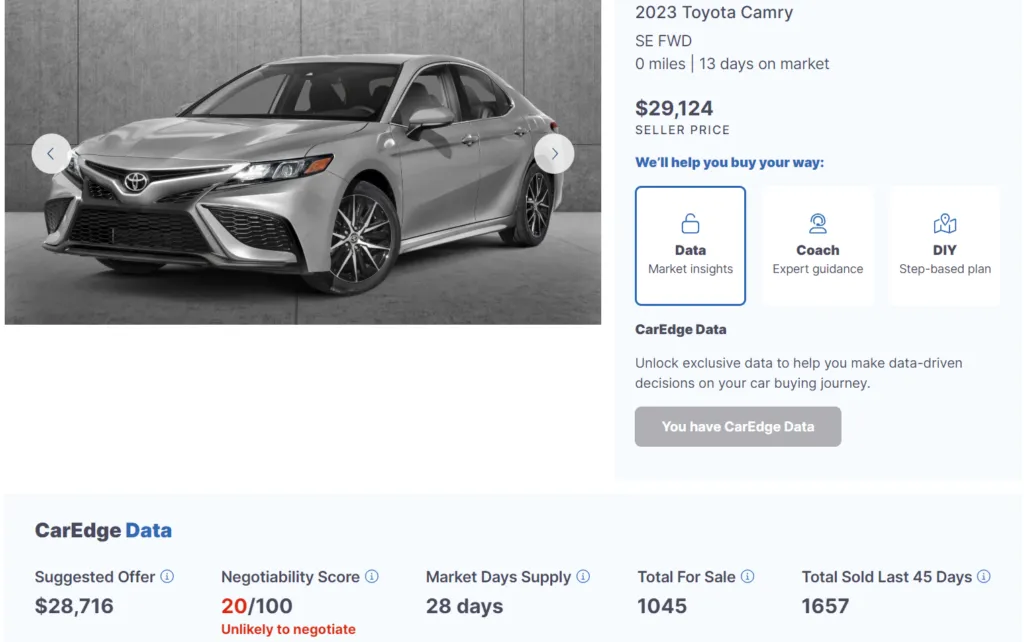
Task: Open the 2023 Toyota Camry listing title
Action: coord(714,13)
